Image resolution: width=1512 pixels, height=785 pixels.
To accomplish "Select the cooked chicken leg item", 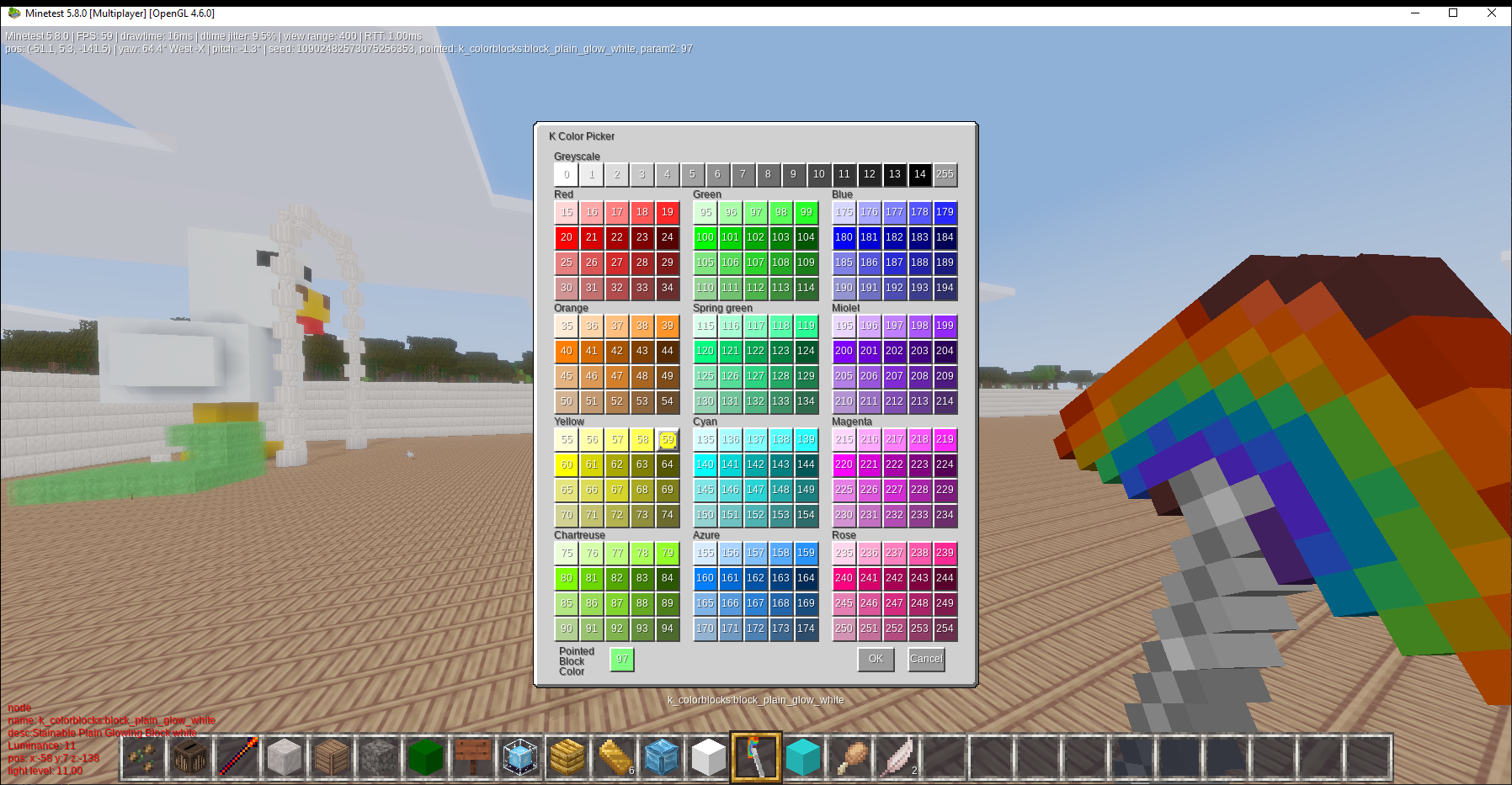I will [x=850, y=757].
